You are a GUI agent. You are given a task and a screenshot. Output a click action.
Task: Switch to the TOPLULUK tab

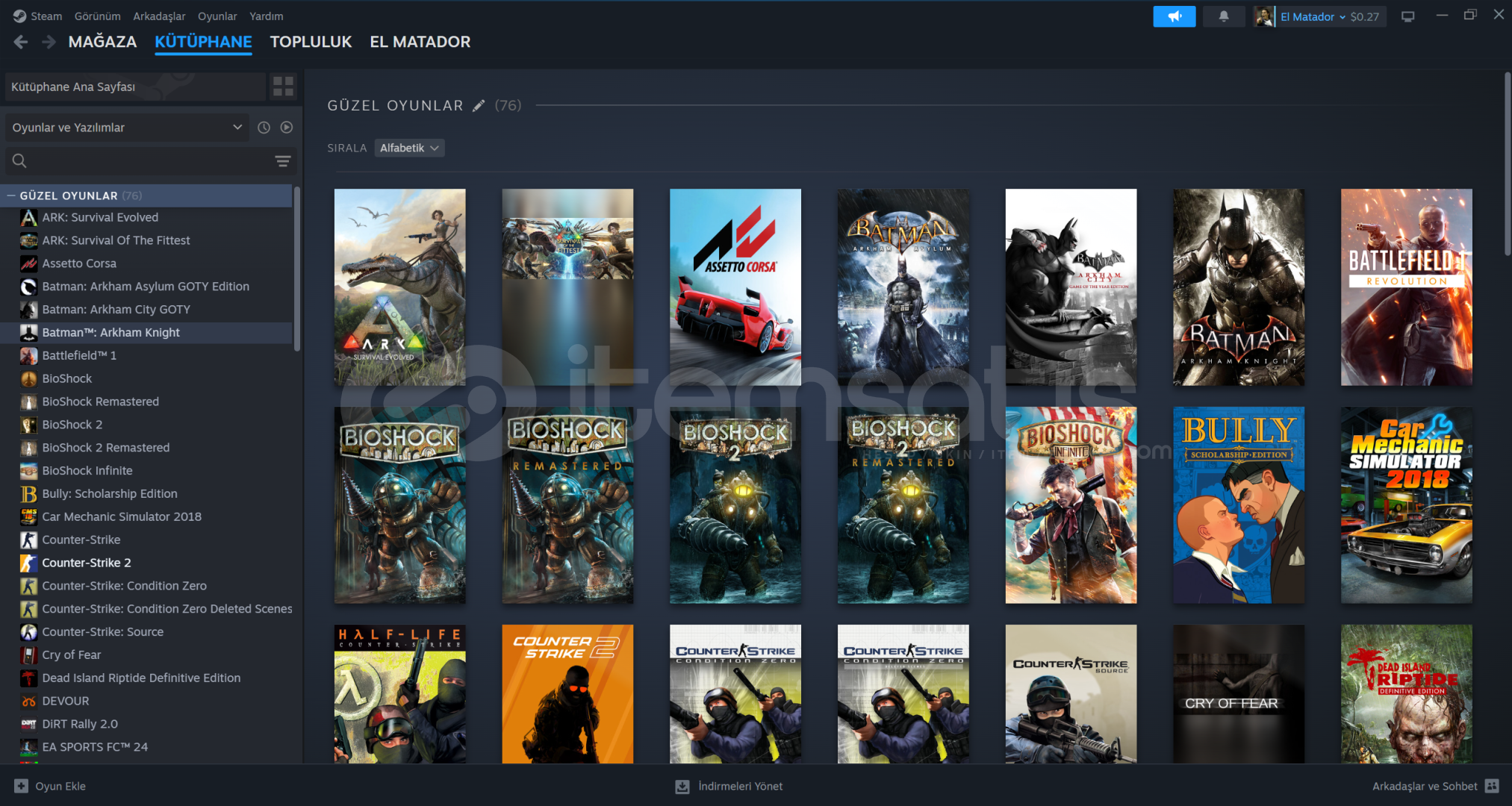pos(311,42)
